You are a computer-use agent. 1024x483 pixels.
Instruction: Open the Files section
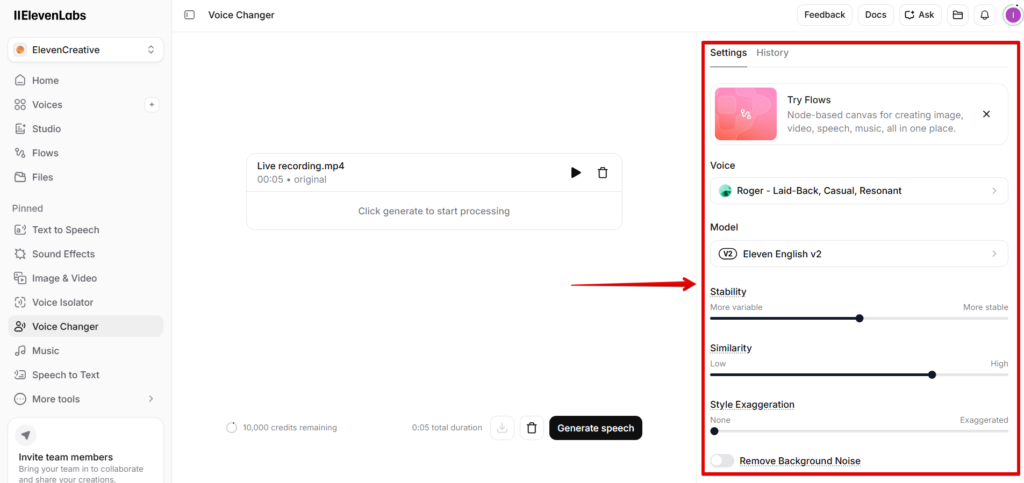point(86,177)
